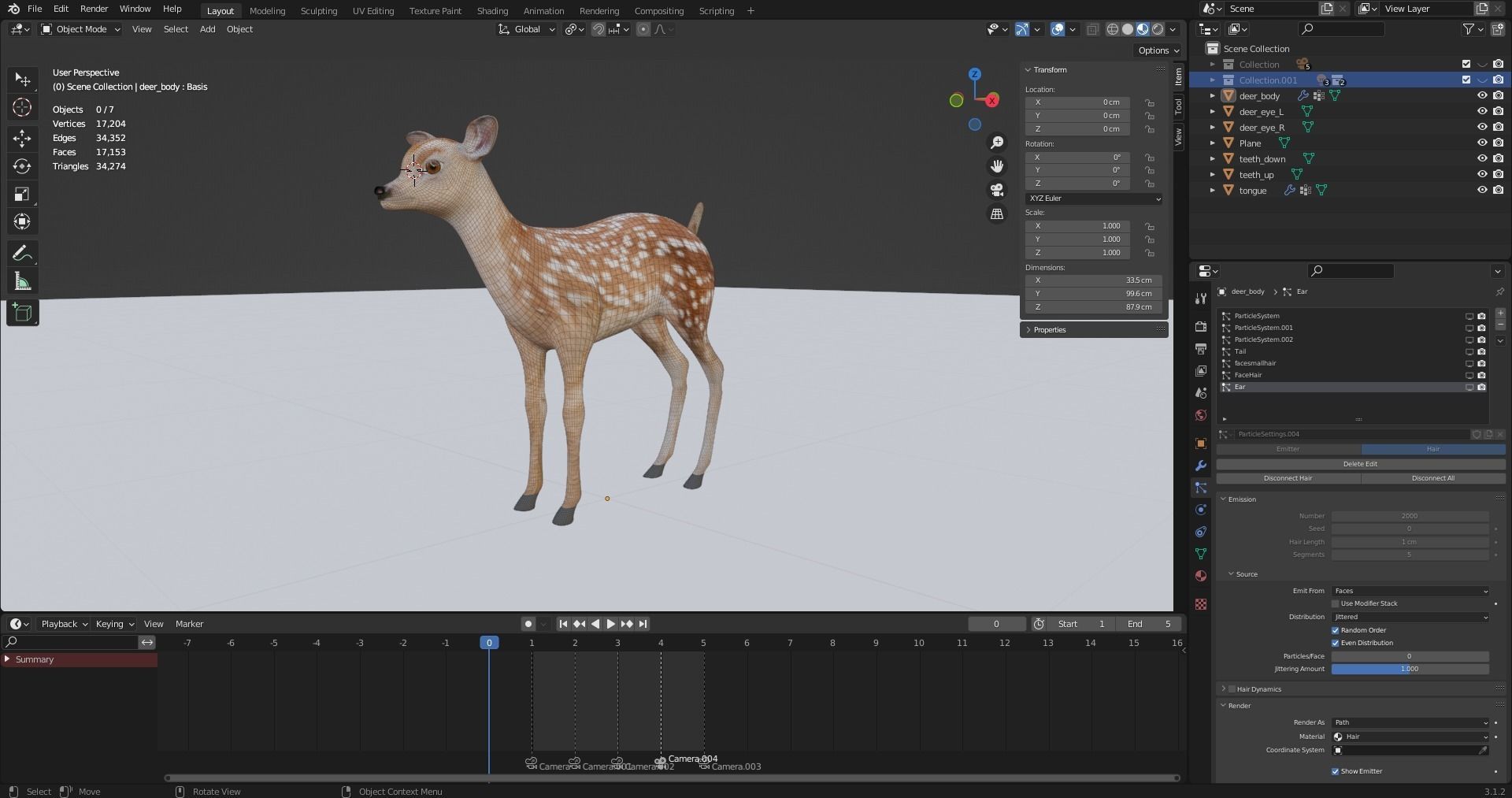Enable Use Modifier Stack checkbox
Image resolution: width=1512 pixels, height=798 pixels.
[x=1336, y=603]
